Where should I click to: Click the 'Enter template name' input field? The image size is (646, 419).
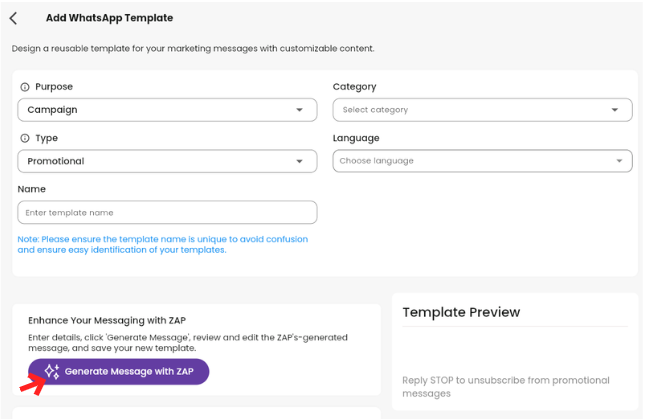coord(167,213)
